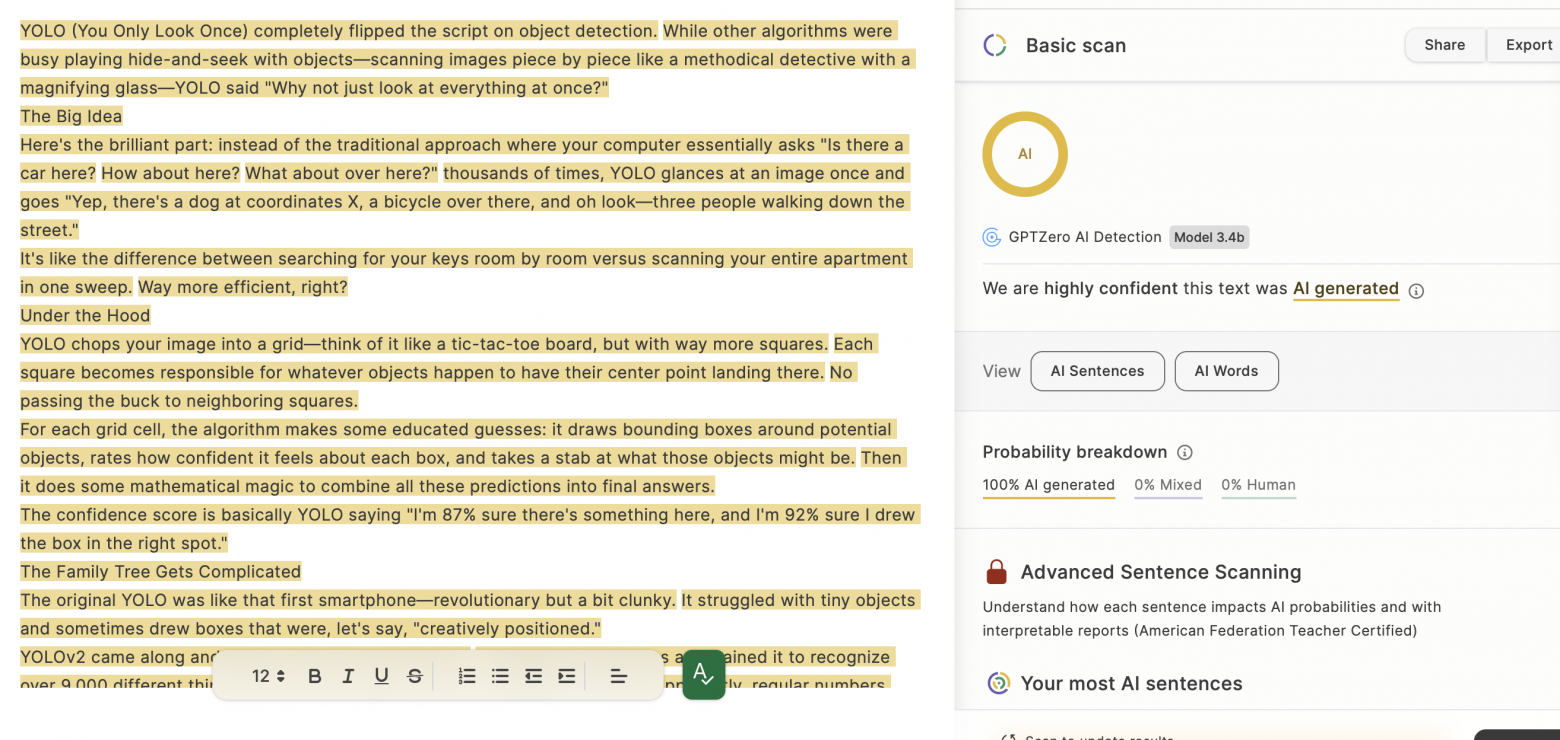Screen dimensions: 1560x740
Task: Change the font size stepper
Action: coord(269,676)
